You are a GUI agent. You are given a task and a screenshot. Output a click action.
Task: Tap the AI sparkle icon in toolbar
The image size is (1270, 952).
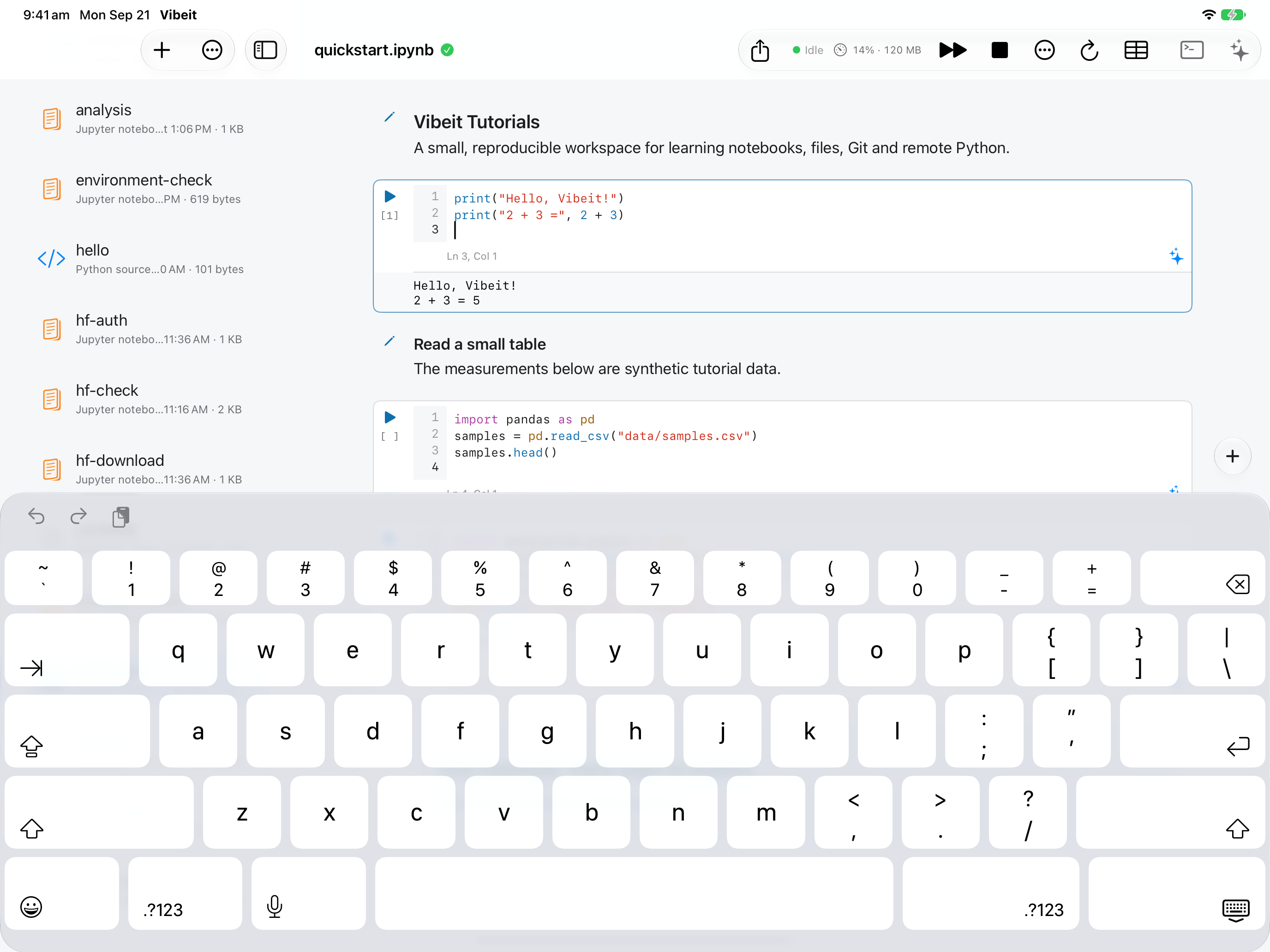[1239, 50]
